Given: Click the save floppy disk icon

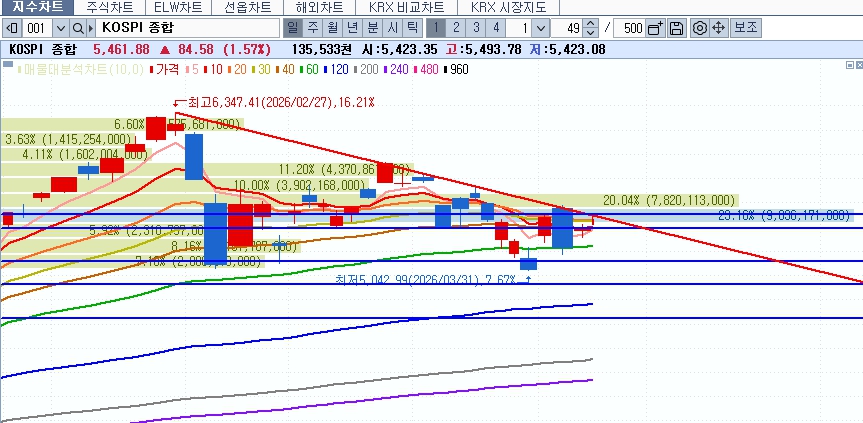Looking at the screenshot, I should coord(676,28).
